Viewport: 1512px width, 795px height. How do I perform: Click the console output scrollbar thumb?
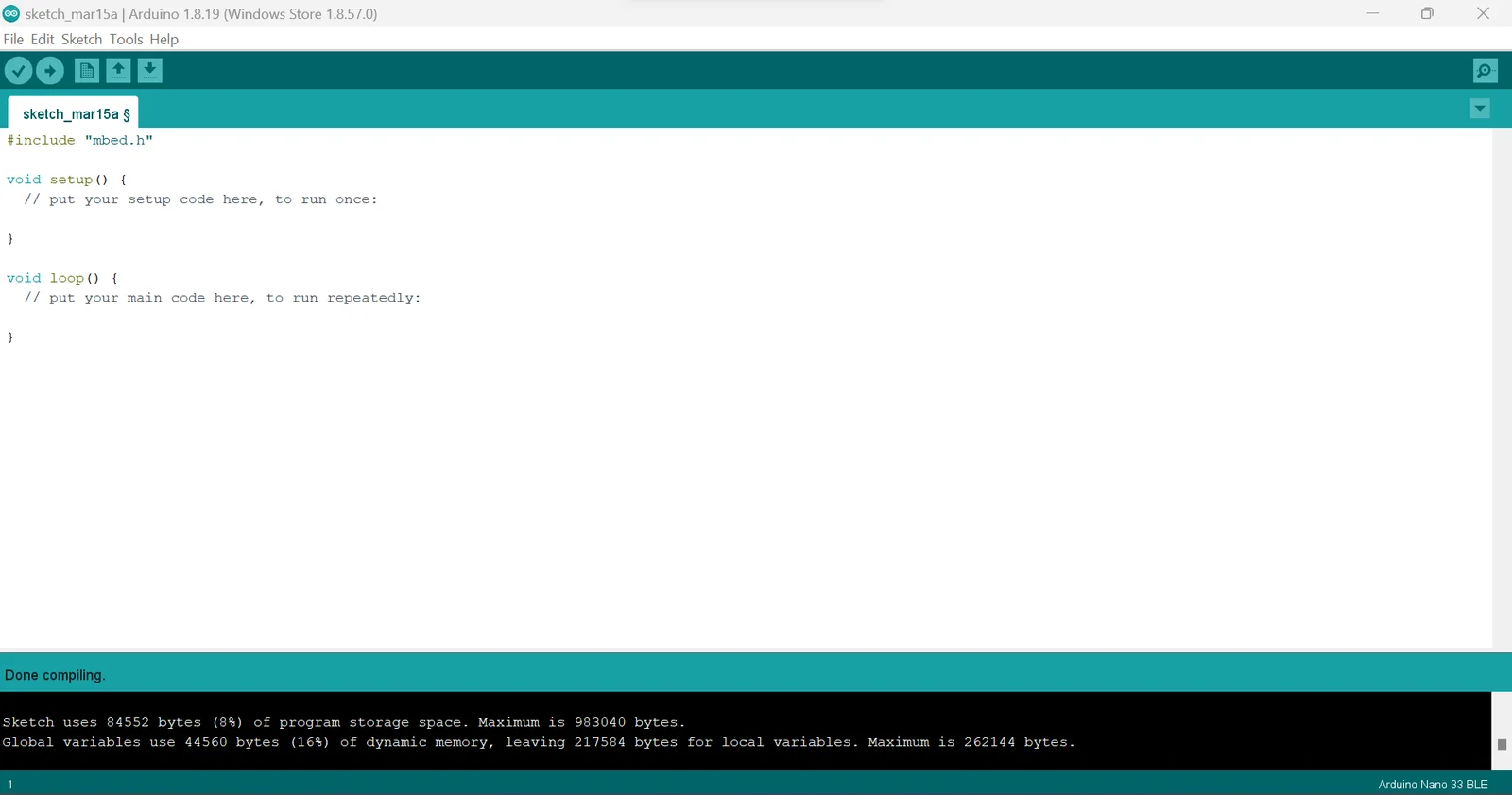pyautogui.click(x=1502, y=744)
